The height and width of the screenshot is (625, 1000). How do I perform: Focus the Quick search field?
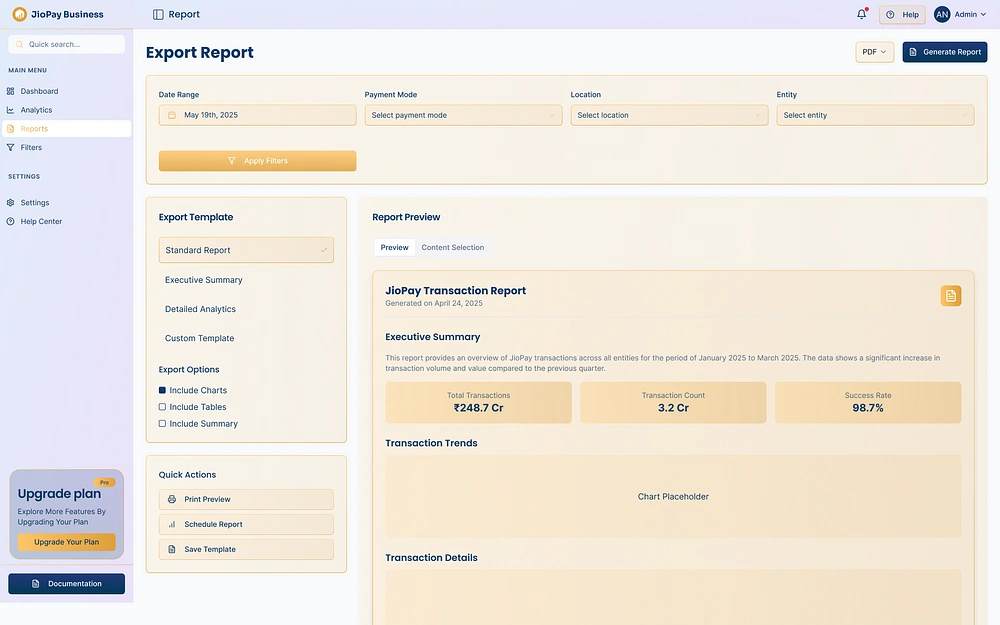66,44
